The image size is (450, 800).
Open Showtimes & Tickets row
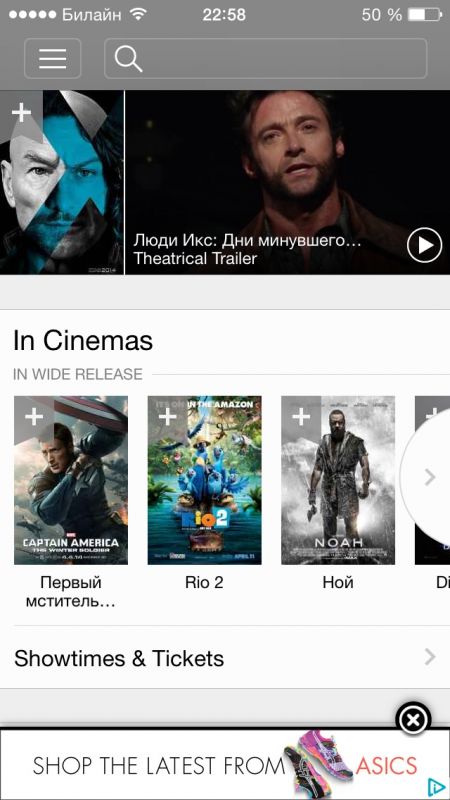point(225,658)
